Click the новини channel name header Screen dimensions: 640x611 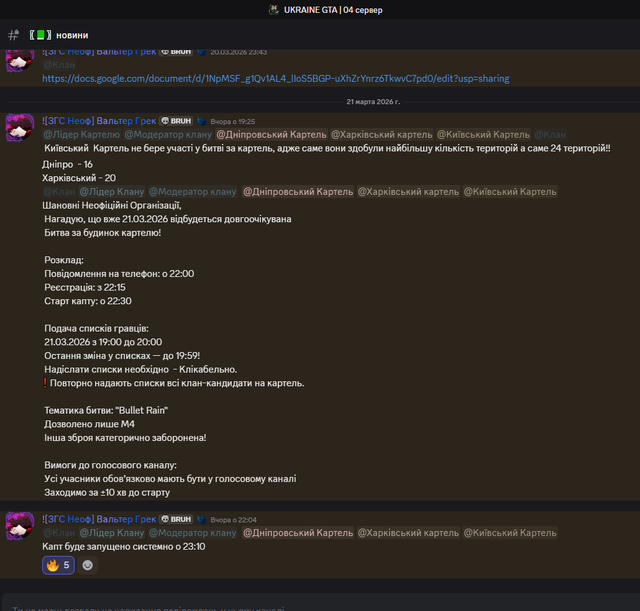(x=72, y=35)
